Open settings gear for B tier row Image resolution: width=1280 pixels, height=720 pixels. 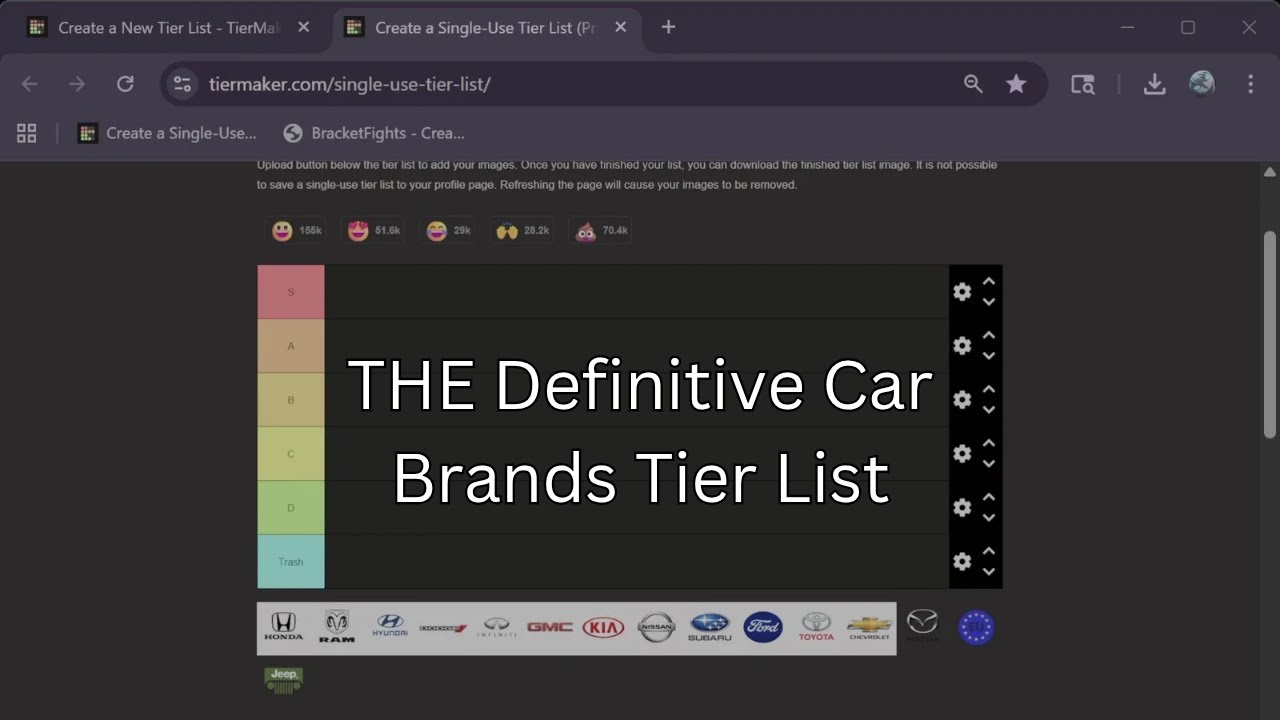pos(962,399)
